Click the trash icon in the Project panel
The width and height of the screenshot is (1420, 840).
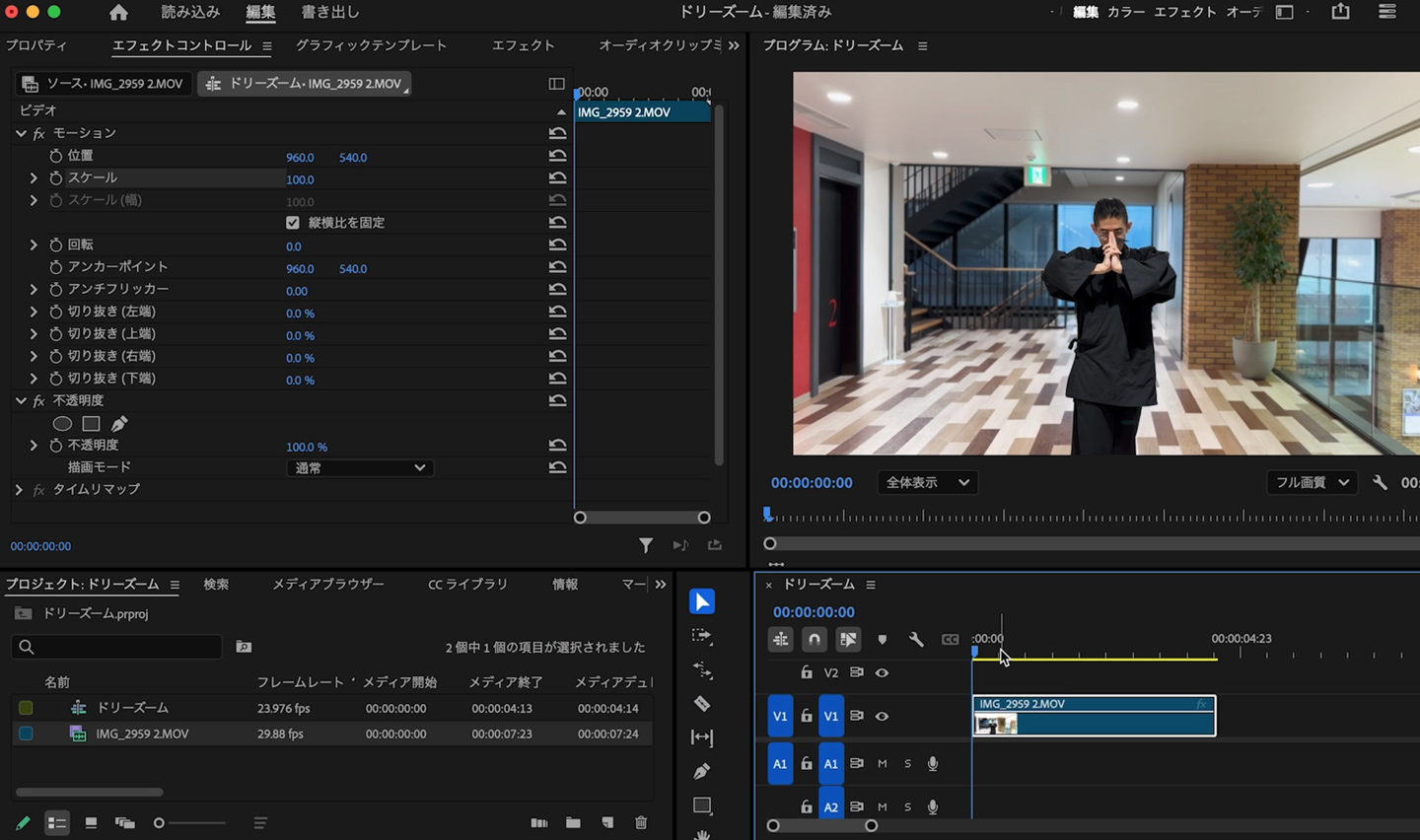[x=641, y=822]
